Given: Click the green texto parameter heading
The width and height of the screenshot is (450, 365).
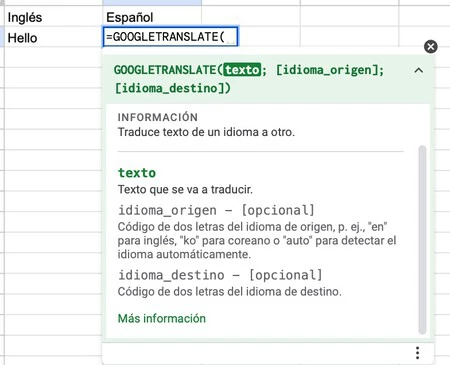Looking at the screenshot, I should [x=137, y=173].
